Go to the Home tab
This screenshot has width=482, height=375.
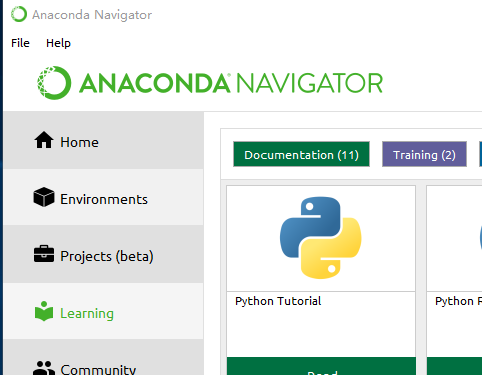pos(104,140)
